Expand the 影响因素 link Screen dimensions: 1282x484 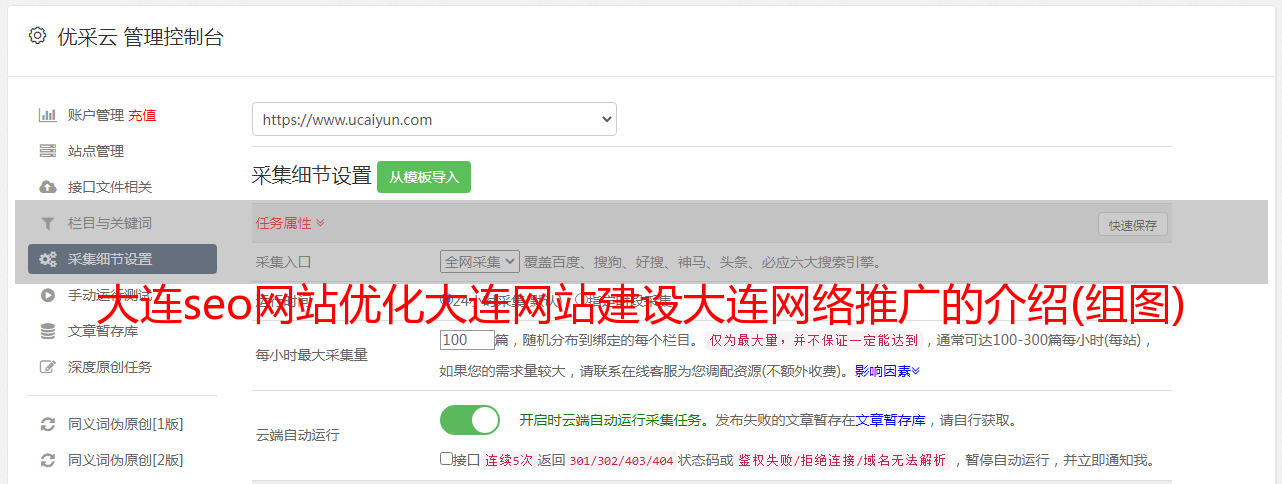(x=887, y=371)
